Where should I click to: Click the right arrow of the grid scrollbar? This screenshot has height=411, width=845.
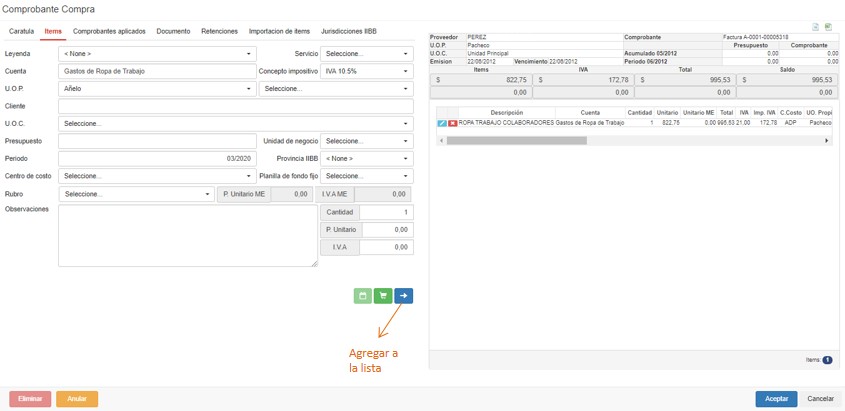point(827,141)
